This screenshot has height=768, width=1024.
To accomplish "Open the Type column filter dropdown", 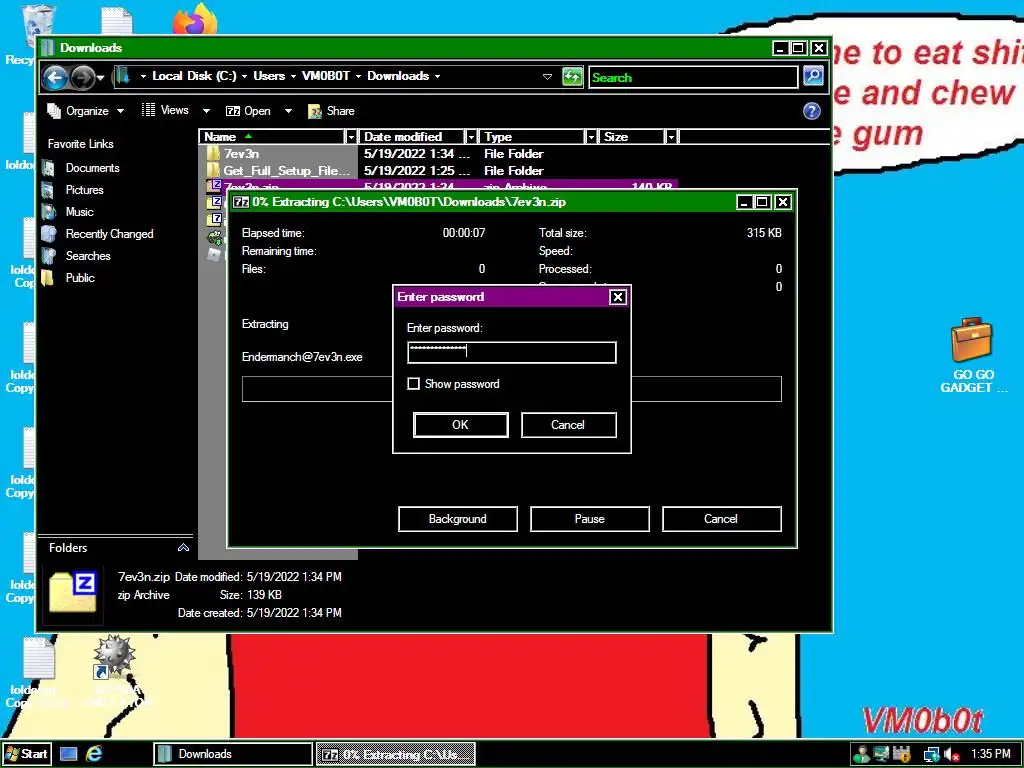I will pos(591,136).
